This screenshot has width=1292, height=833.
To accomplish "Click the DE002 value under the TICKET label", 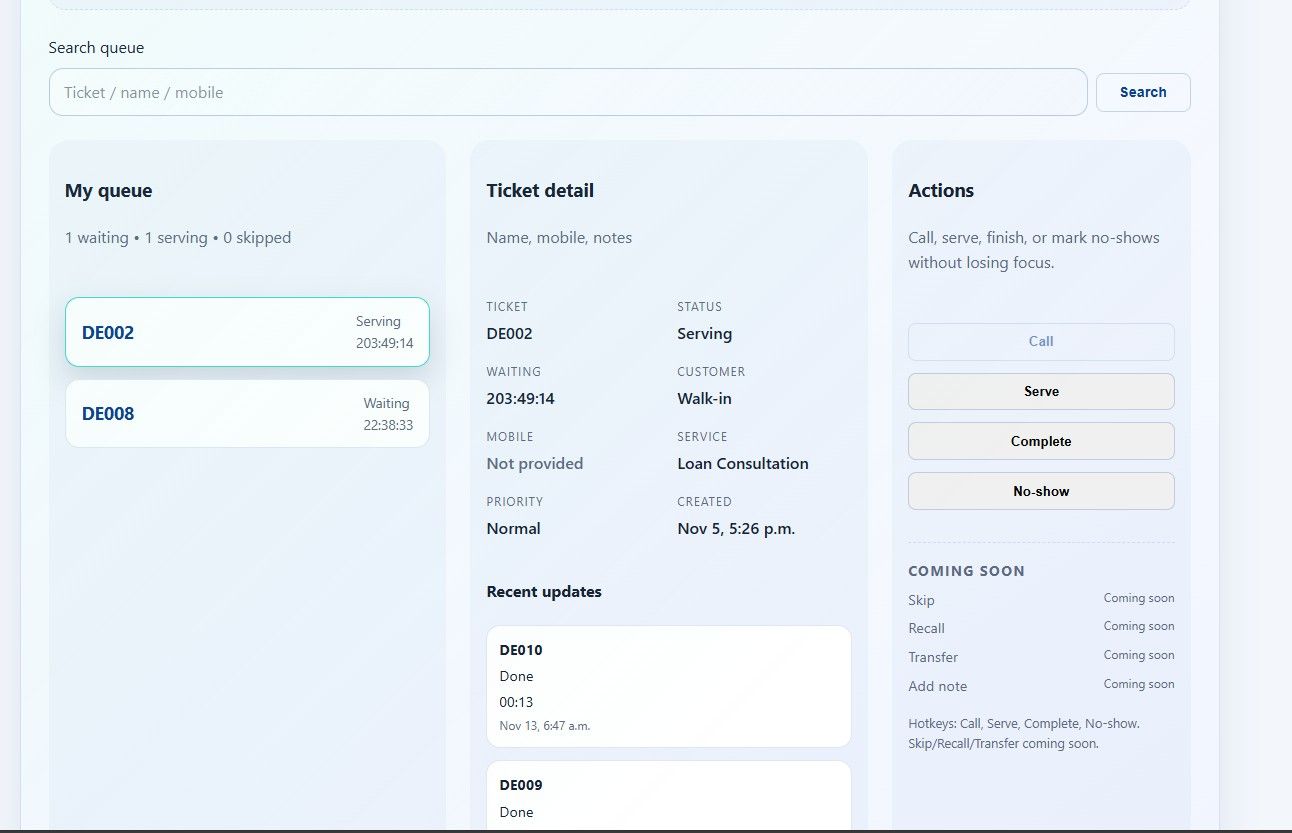I will 510,334.
